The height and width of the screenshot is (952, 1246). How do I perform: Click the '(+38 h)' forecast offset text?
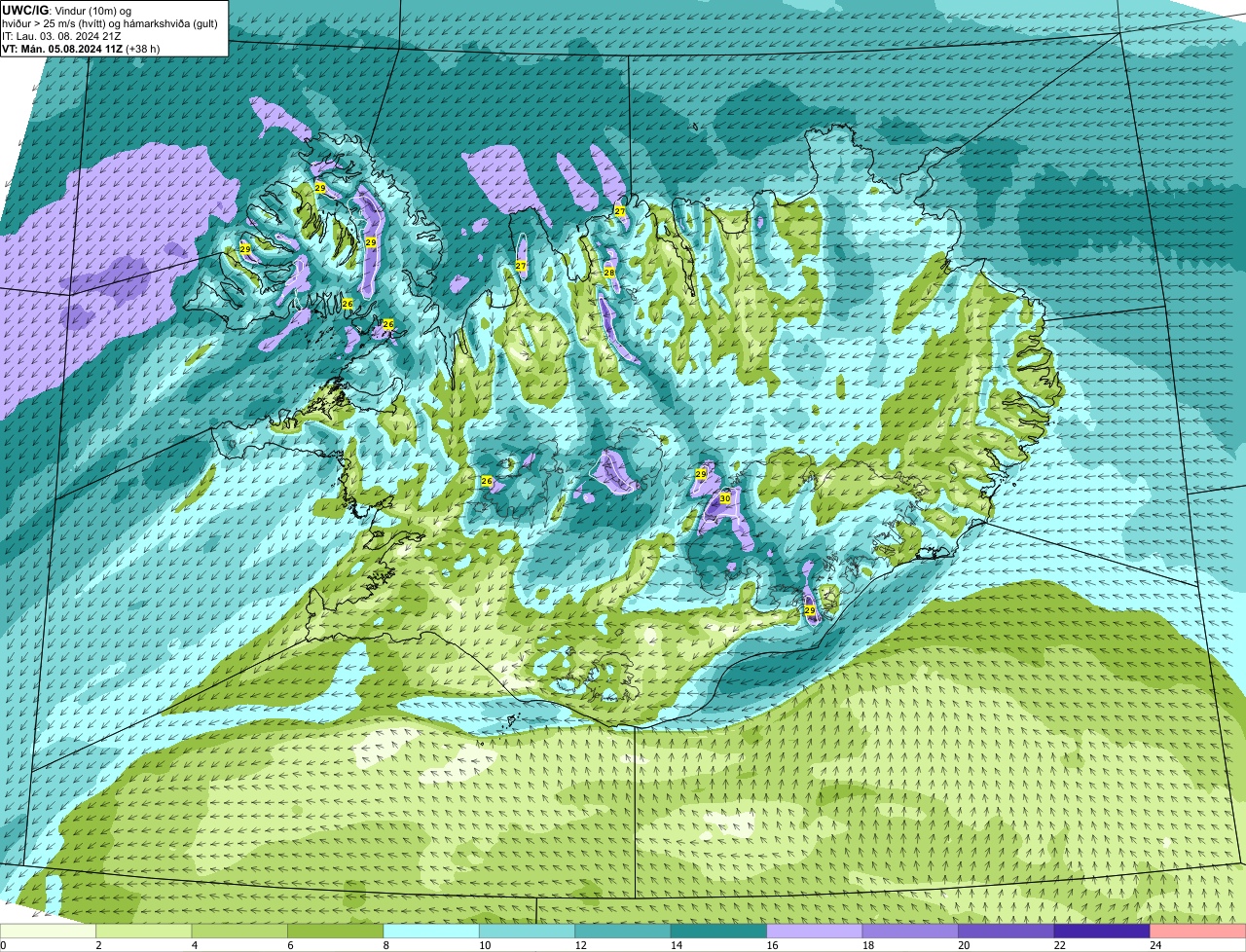tap(143, 49)
